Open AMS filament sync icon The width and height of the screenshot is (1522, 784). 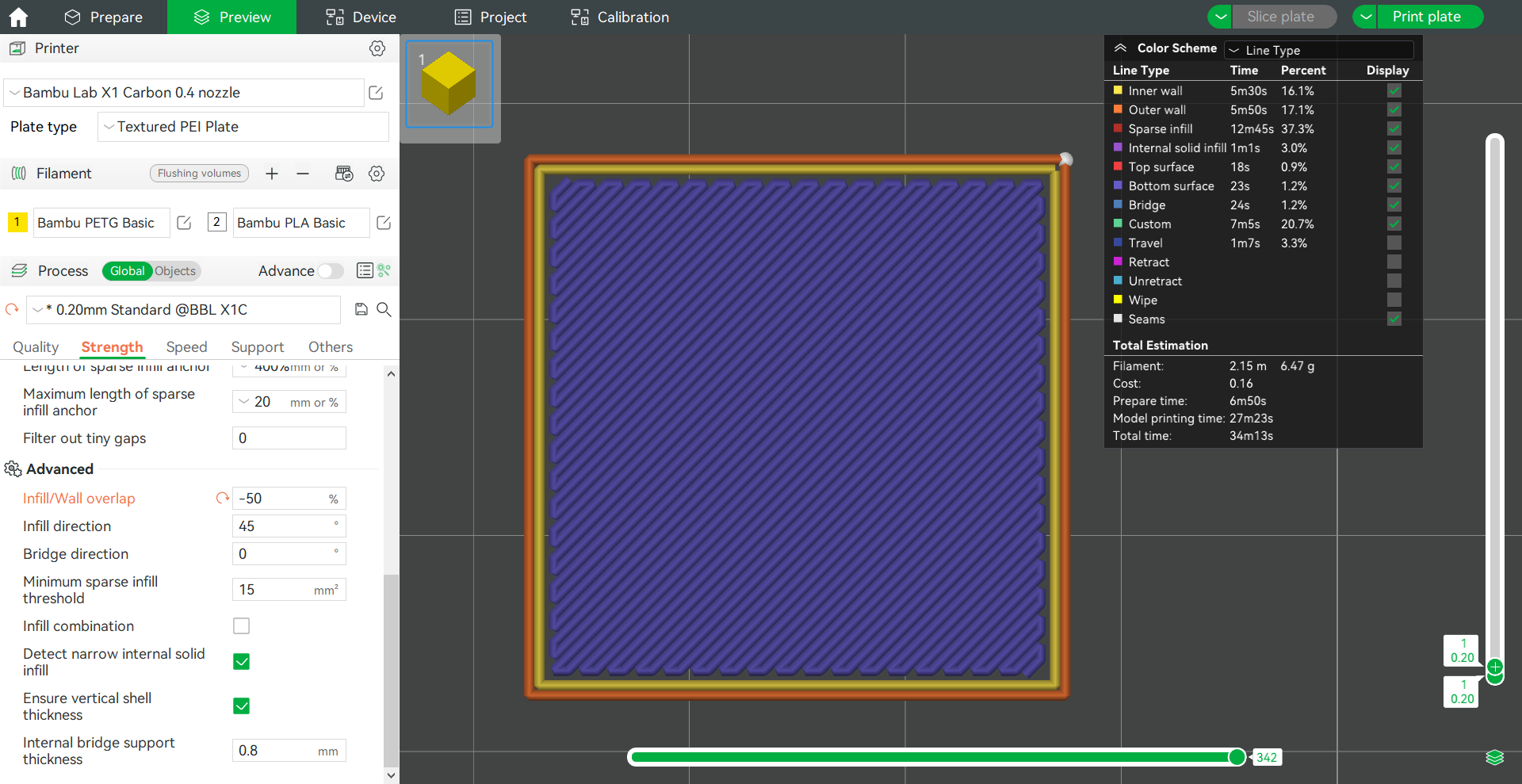[344, 174]
